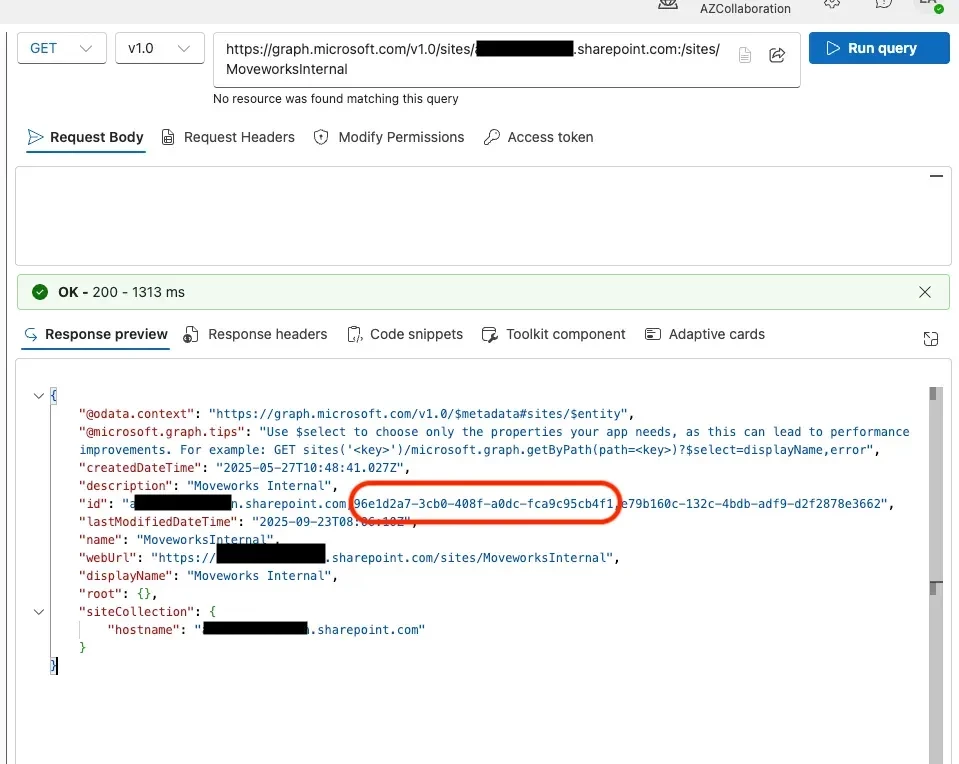
Task: Open the GET HTTP method dropdown
Action: click(62, 48)
